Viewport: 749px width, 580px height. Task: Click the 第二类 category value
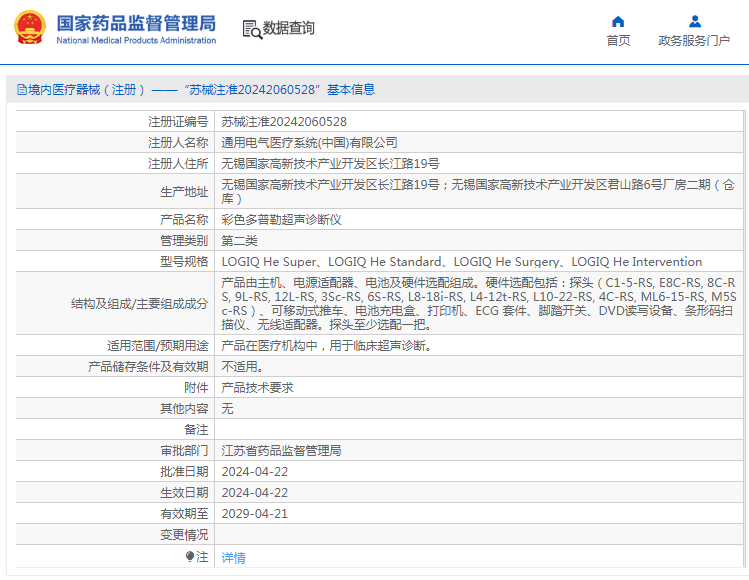pos(239,241)
